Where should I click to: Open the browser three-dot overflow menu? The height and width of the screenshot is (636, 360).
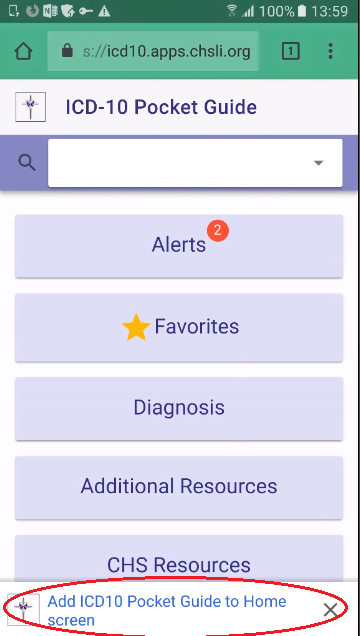click(x=330, y=52)
